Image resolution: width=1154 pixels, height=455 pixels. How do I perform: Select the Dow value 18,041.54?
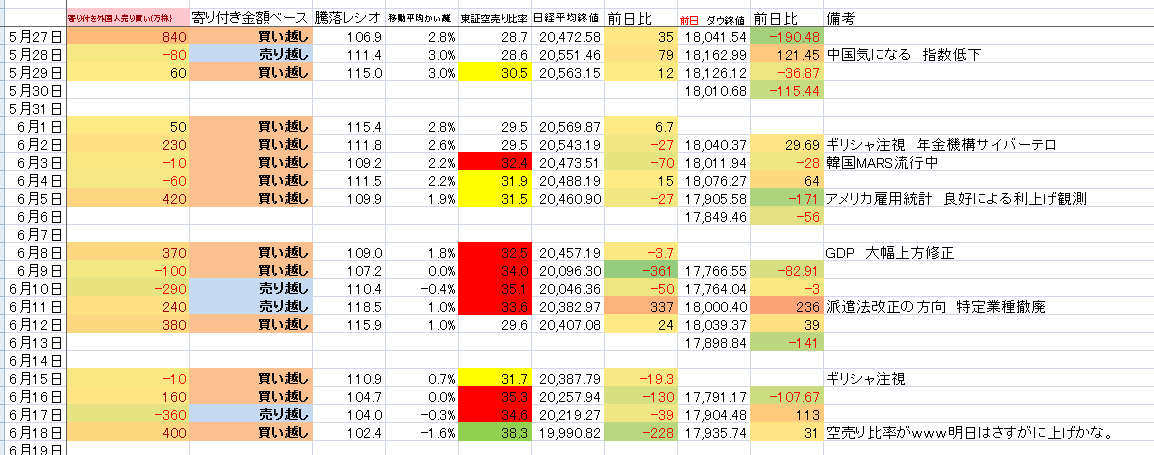coord(714,36)
